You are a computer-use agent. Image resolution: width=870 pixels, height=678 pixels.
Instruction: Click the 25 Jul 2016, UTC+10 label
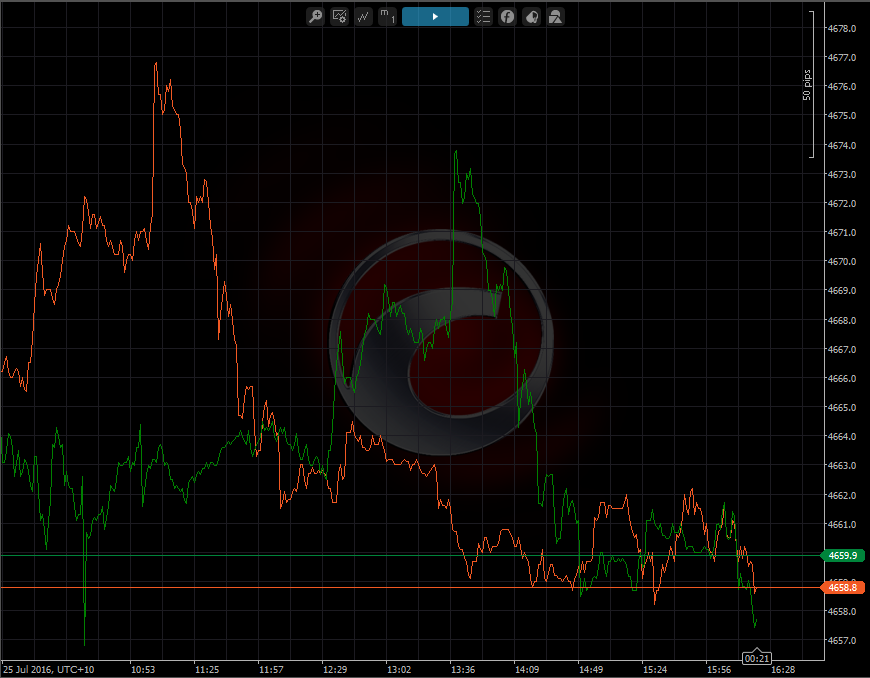coord(48,670)
